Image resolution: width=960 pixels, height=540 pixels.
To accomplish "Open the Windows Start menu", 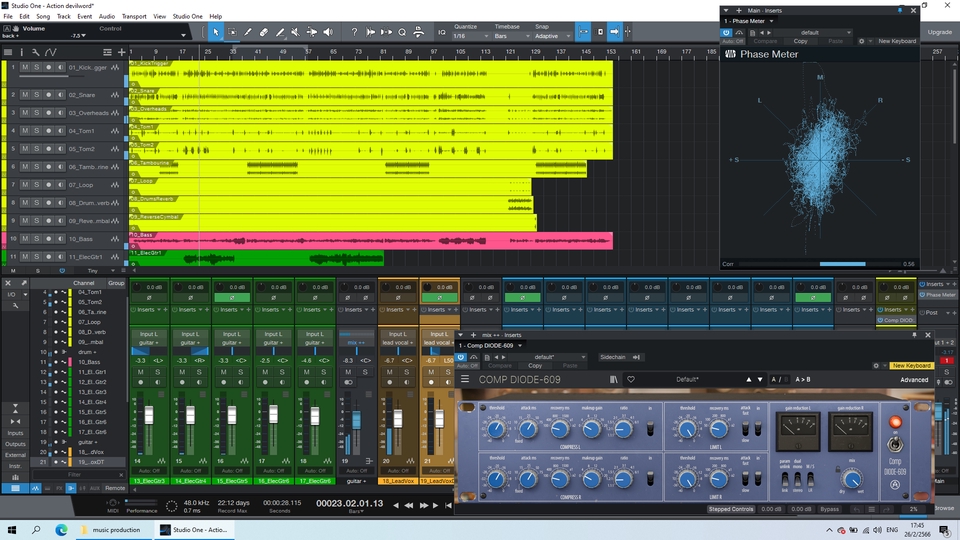I will click(12, 530).
